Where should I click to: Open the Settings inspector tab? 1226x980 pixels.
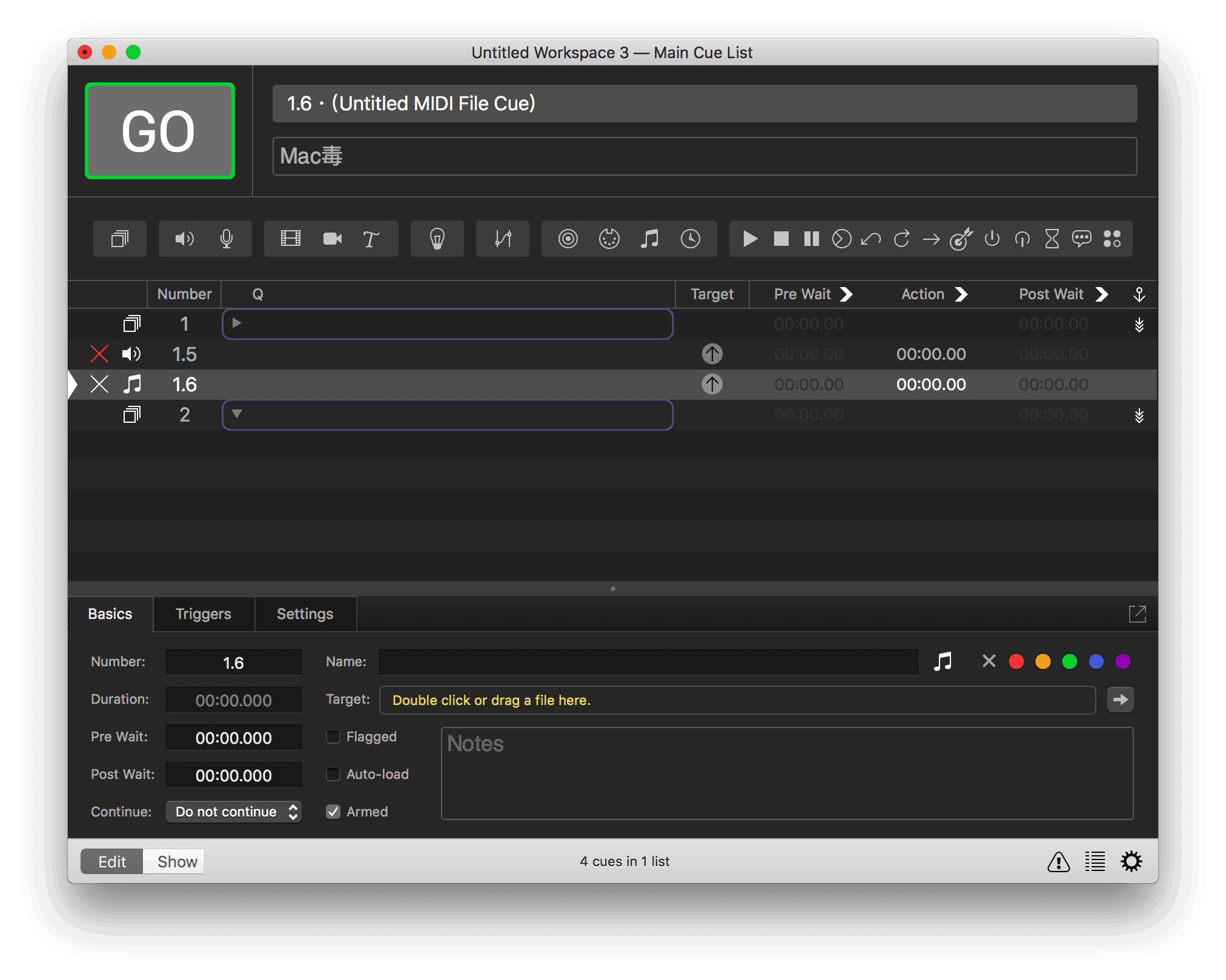[305, 614]
